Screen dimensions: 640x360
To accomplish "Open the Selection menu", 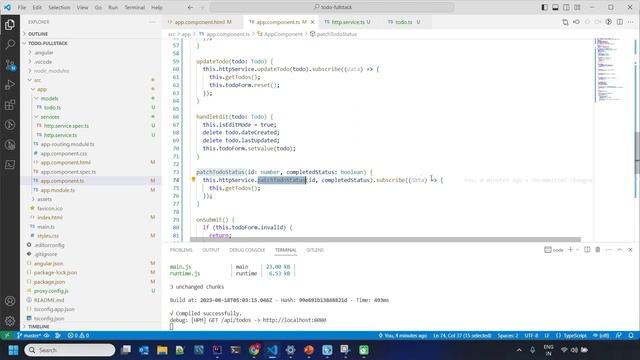I will click(59, 7).
